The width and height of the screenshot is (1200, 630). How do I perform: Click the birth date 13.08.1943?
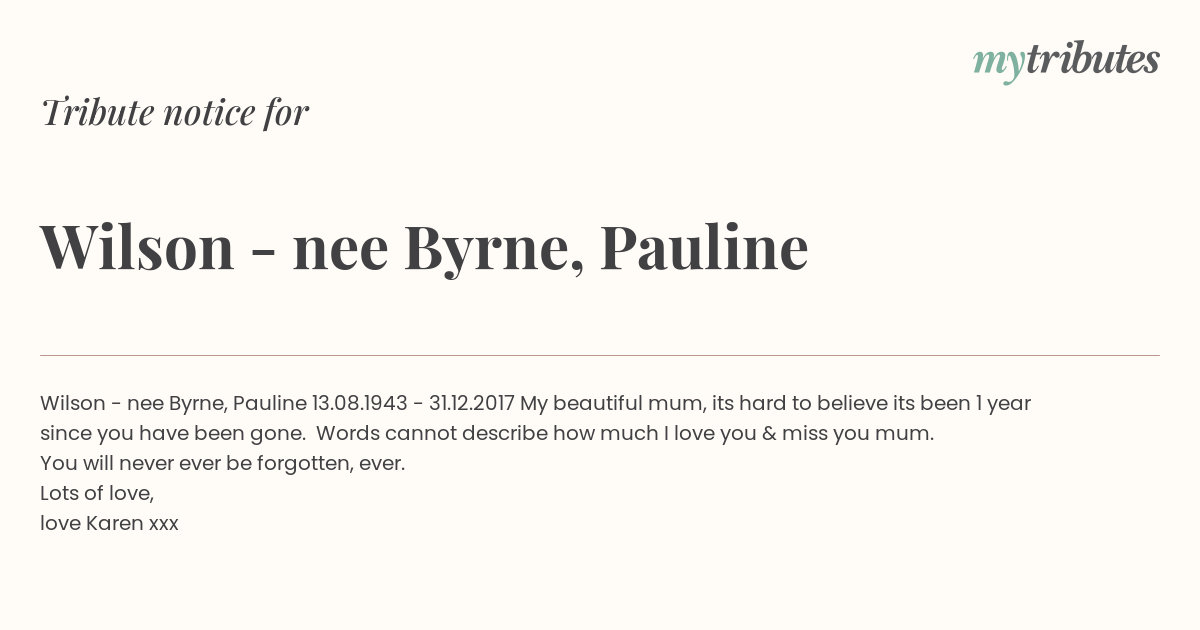[360, 404]
